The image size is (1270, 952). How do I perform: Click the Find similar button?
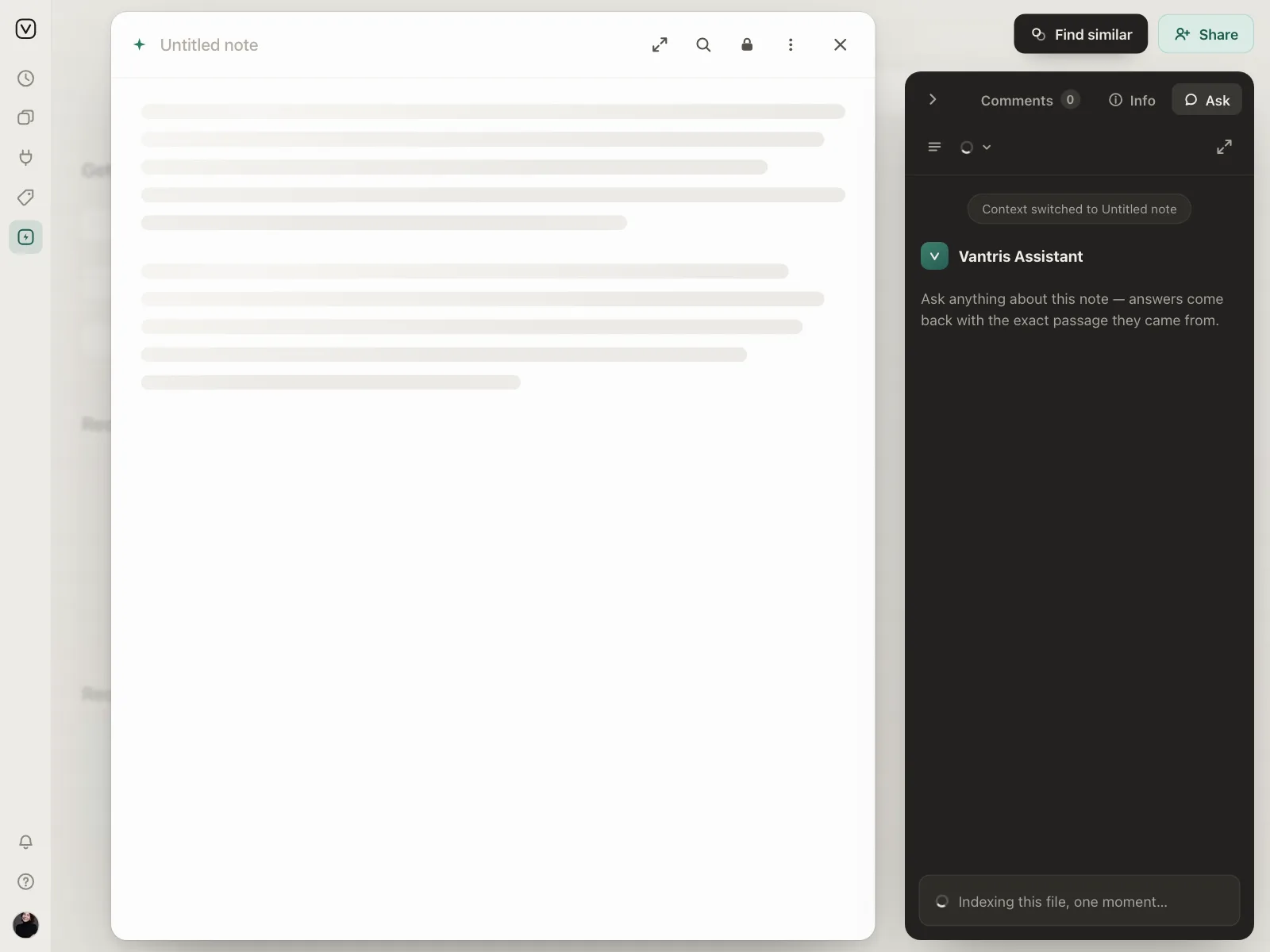(1081, 34)
